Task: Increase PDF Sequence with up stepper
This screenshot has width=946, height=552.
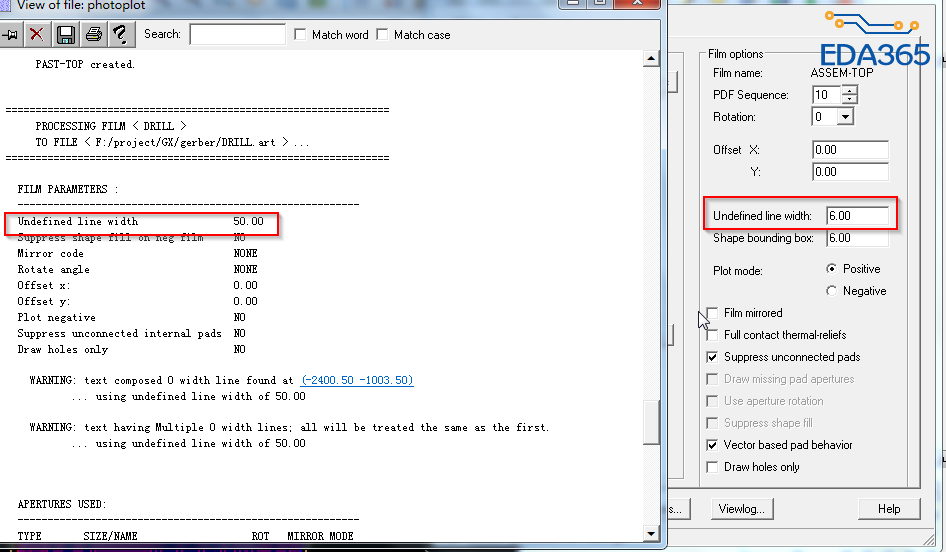Action: 849,90
